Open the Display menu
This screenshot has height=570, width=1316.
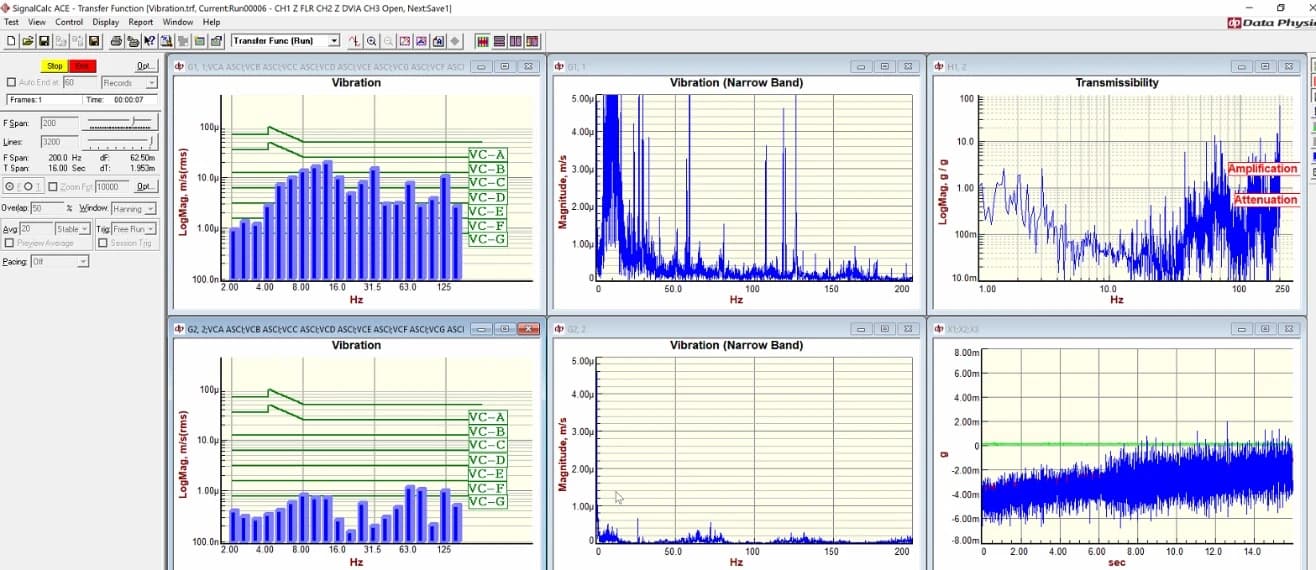coord(105,22)
